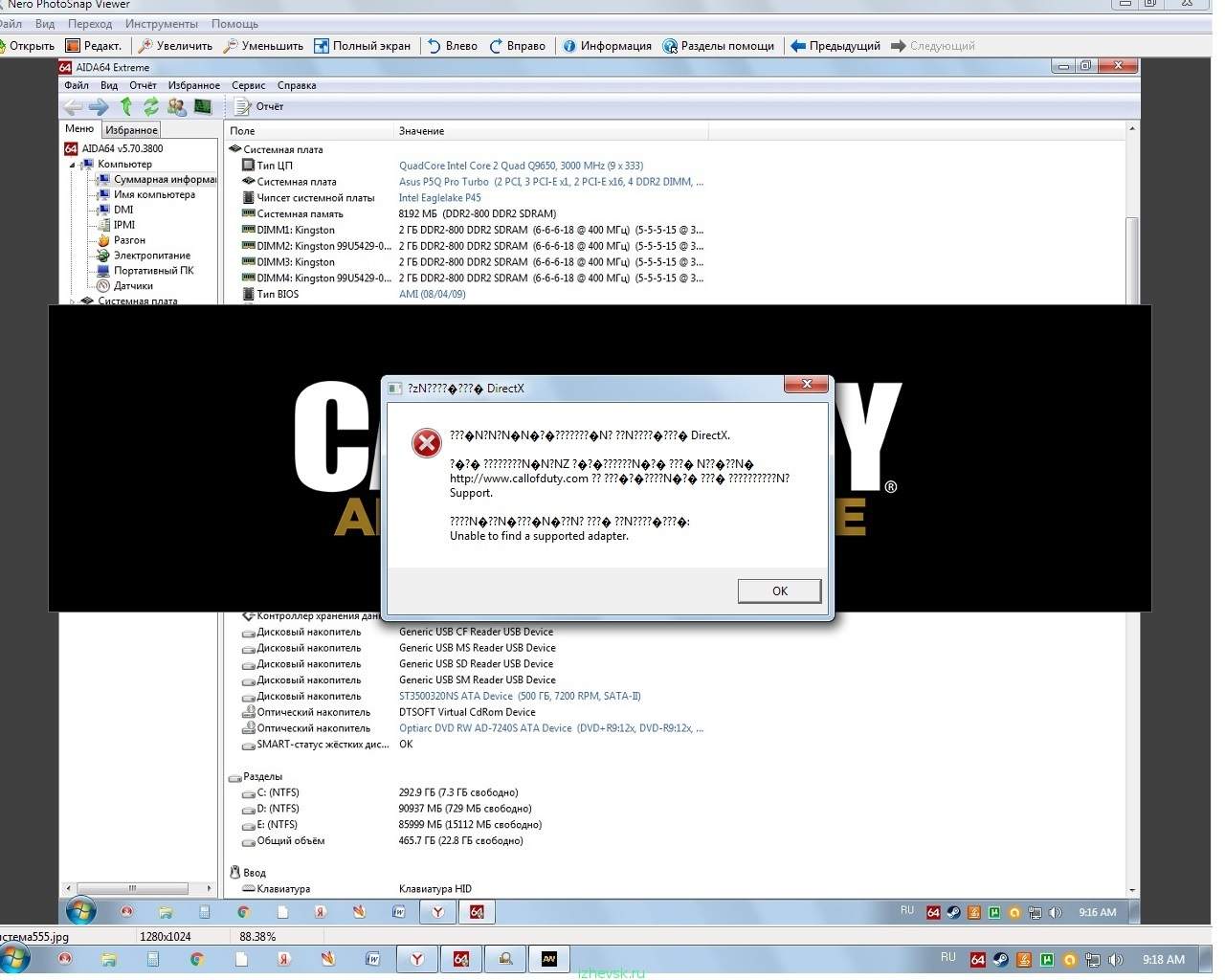Open Разделы помощи help topics
The image size is (1225, 980).
pyautogui.click(x=718, y=46)
